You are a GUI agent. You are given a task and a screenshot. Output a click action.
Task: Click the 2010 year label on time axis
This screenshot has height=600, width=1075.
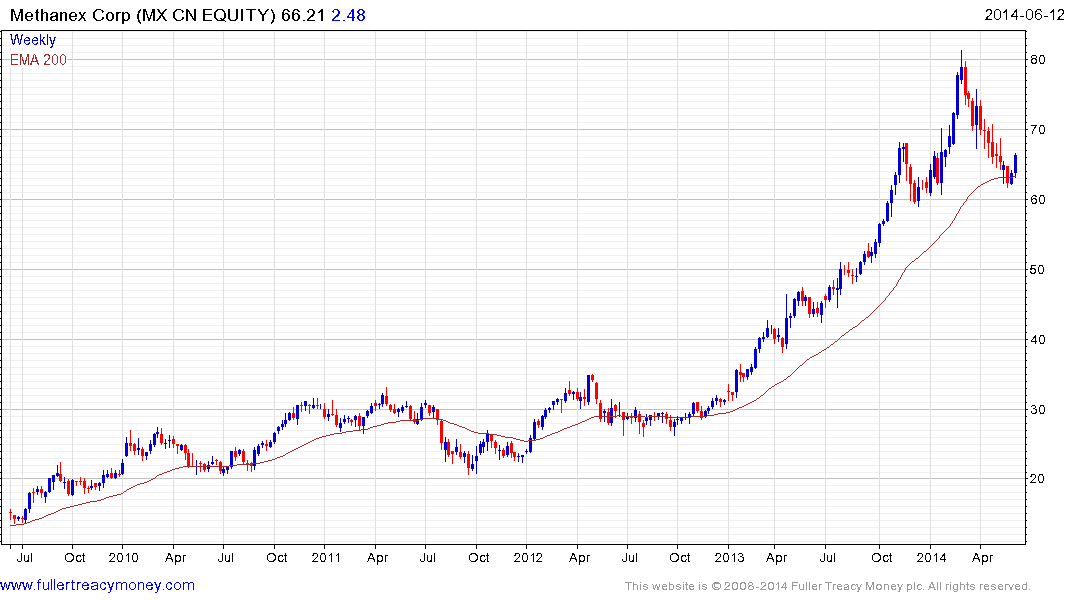point(123,557)
